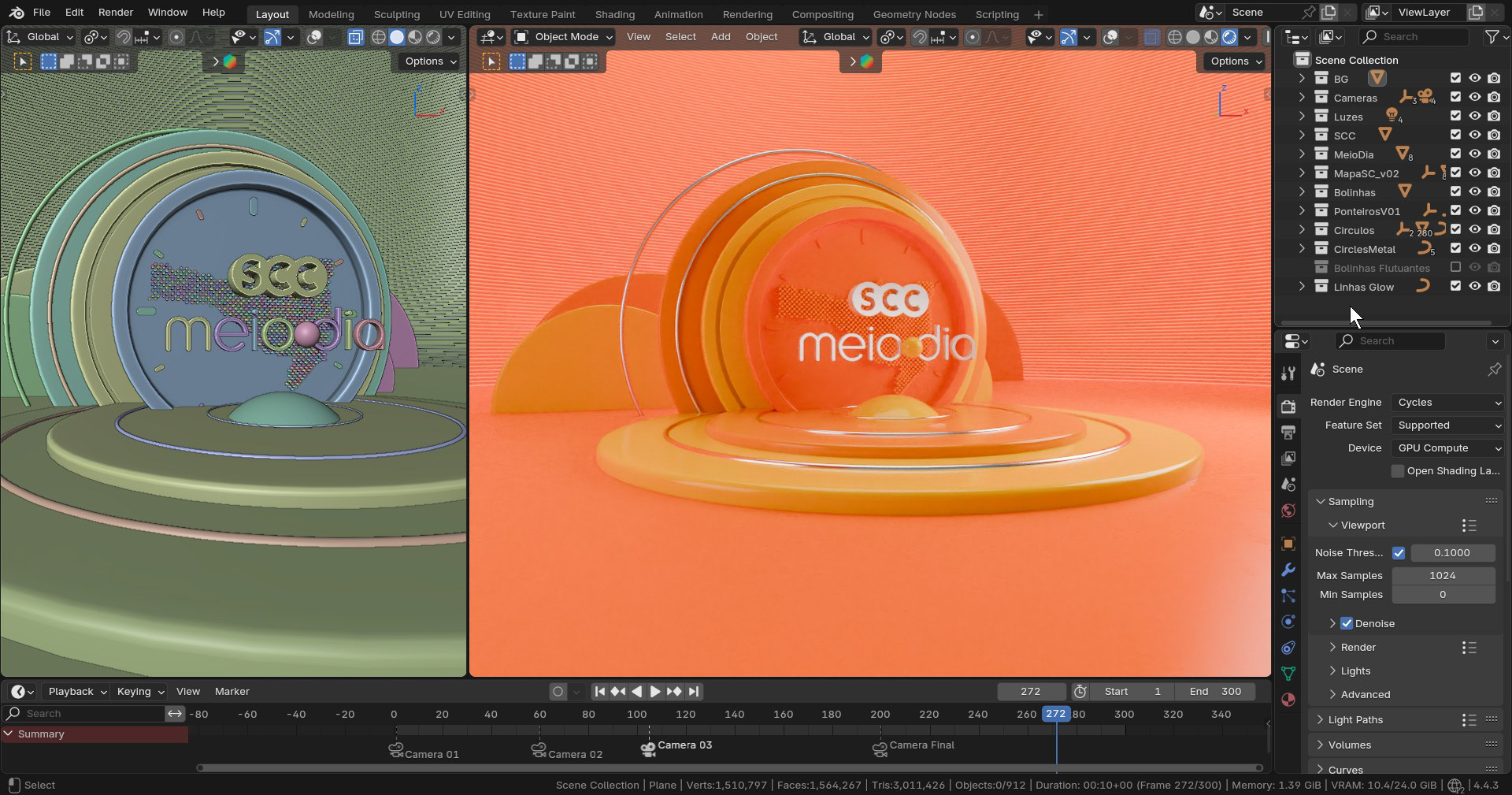1512x795 pixels.
Task: Open the timeline Keying popover
Action: 139,692
